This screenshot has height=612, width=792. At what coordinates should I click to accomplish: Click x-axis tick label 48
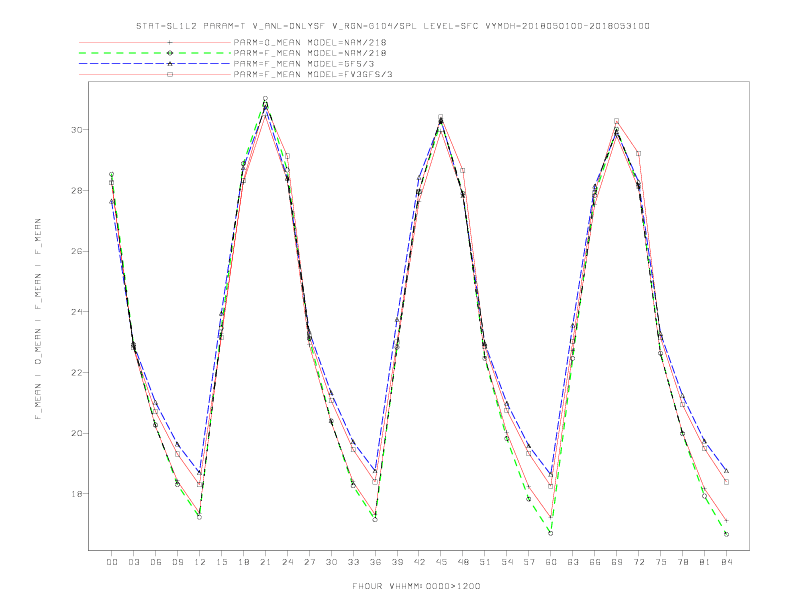[463, 562]
